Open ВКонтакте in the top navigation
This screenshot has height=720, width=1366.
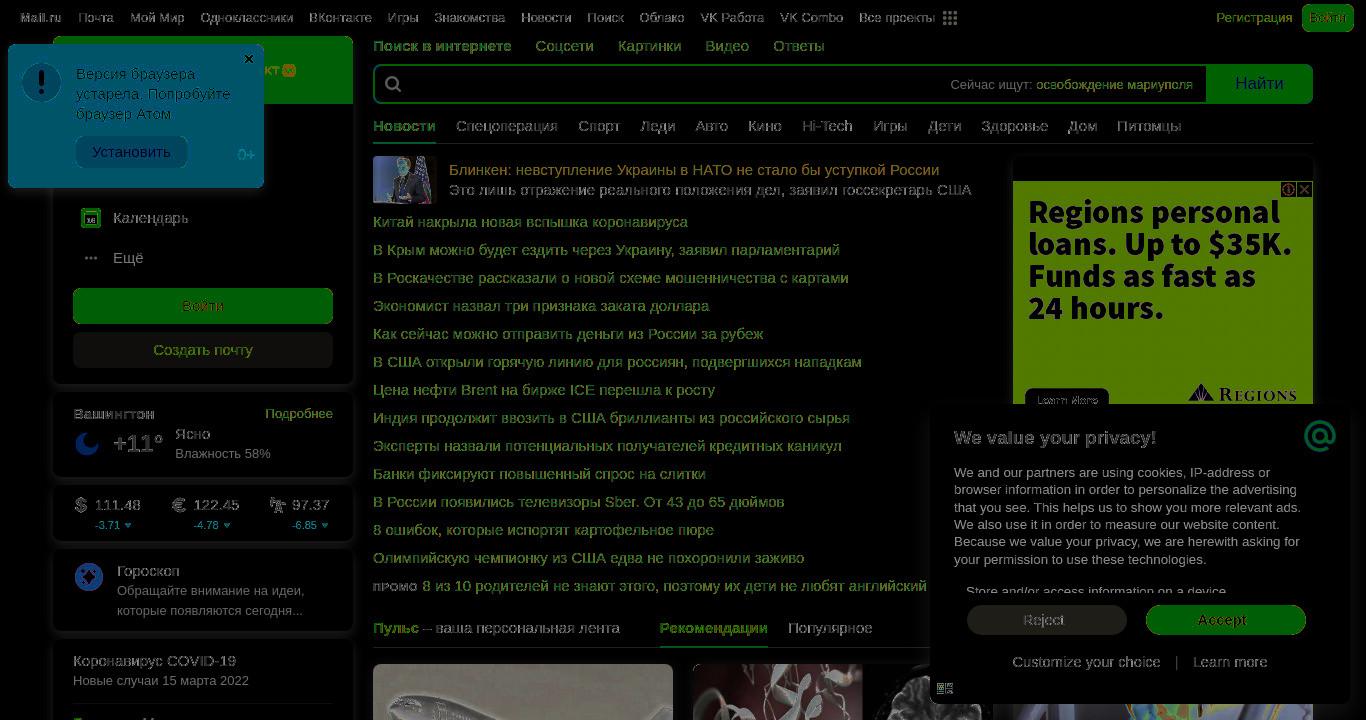[x=340, y=18]
